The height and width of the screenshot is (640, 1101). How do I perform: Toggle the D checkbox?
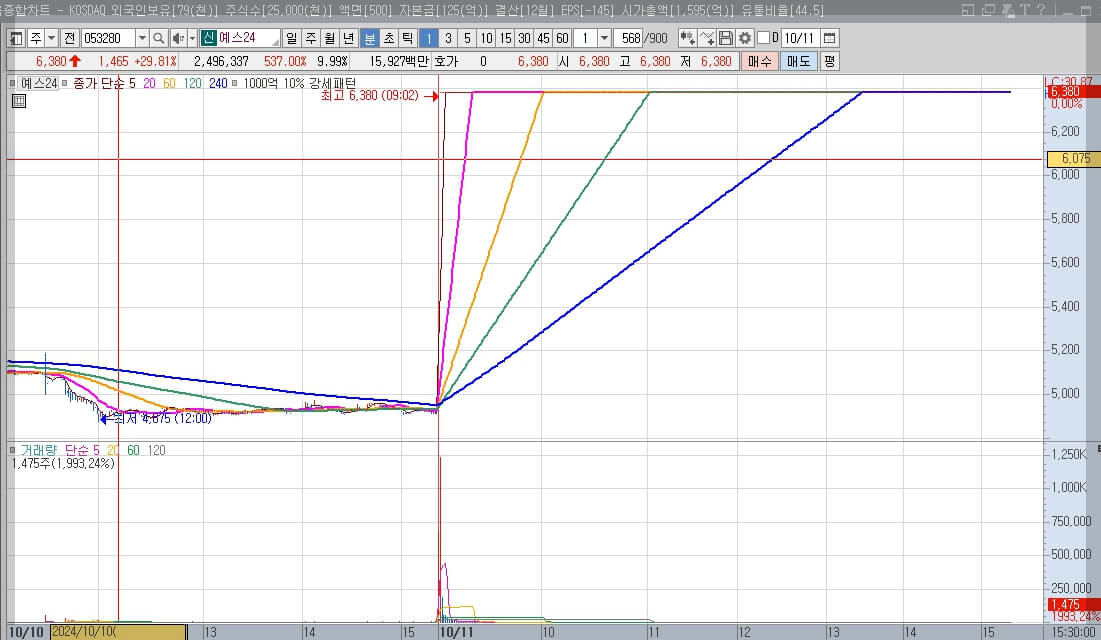(x=763, y=38)
